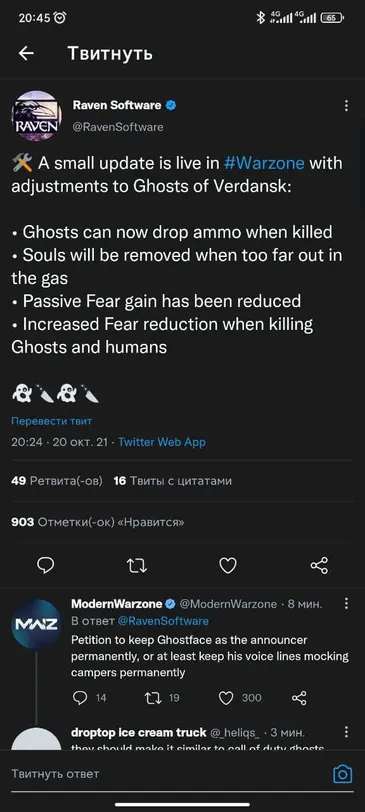This screenshot has width=365, height=812.
Task: Like the Raven Software tweet with the heart
Action: coord(228,566)
